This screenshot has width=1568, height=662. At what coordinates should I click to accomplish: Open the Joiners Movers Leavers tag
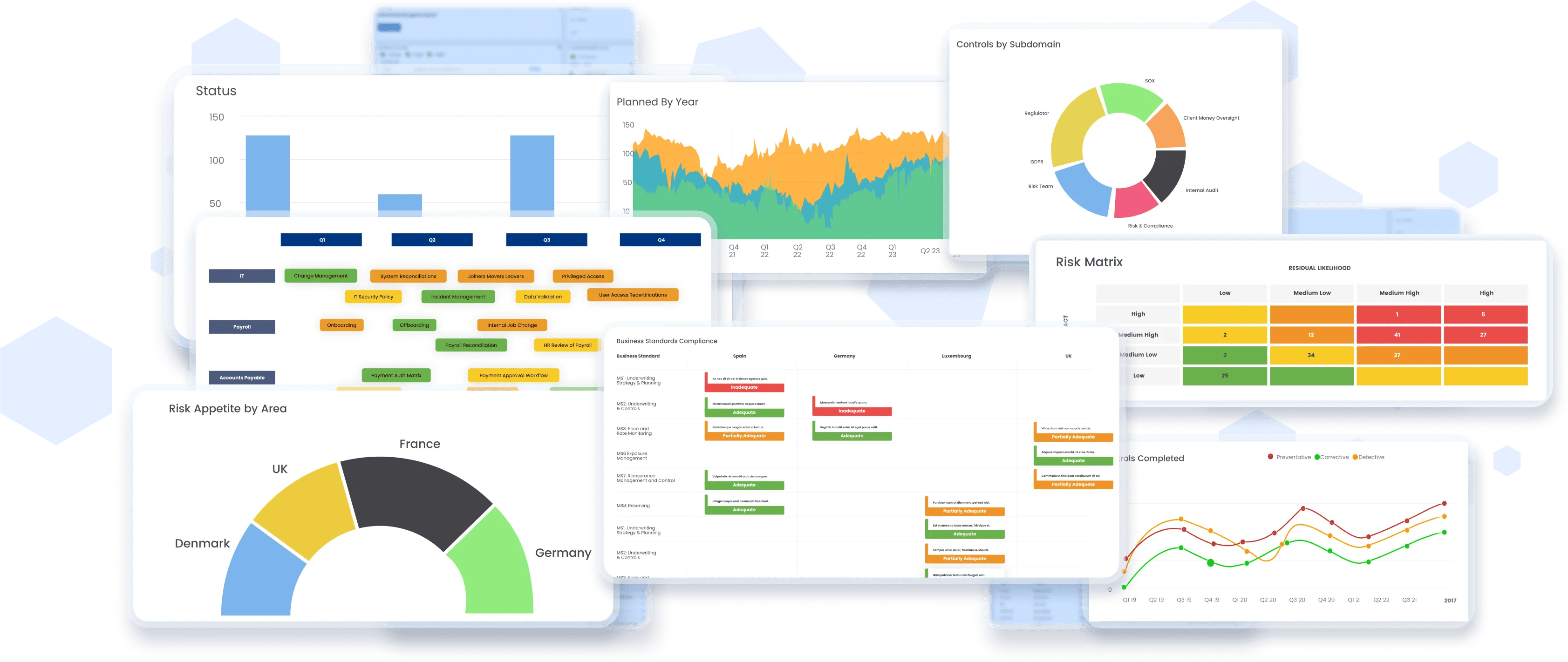click(496, 276)
